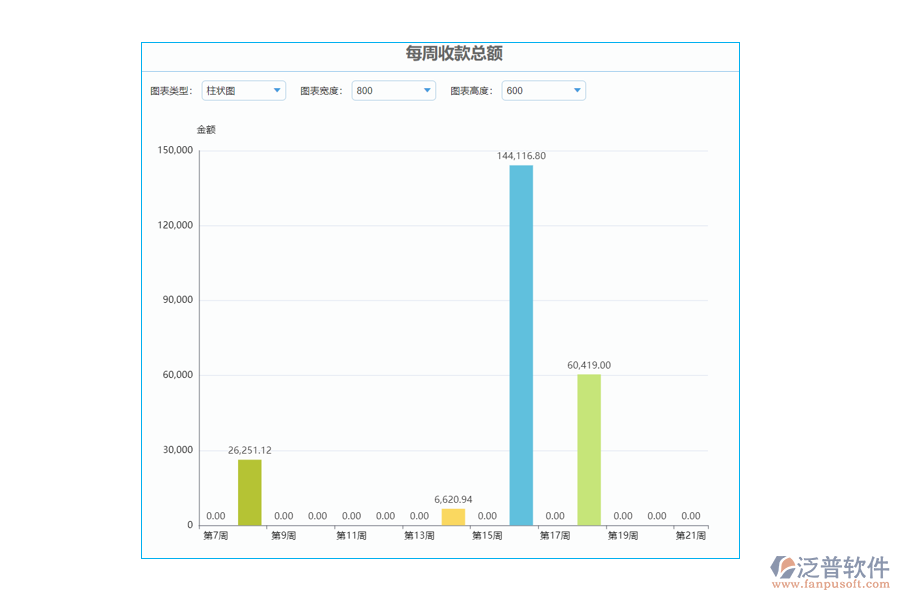Click the arrow icon on the chart height selector
The height and width of the screenshot is (600, 900).
(577, 90)
